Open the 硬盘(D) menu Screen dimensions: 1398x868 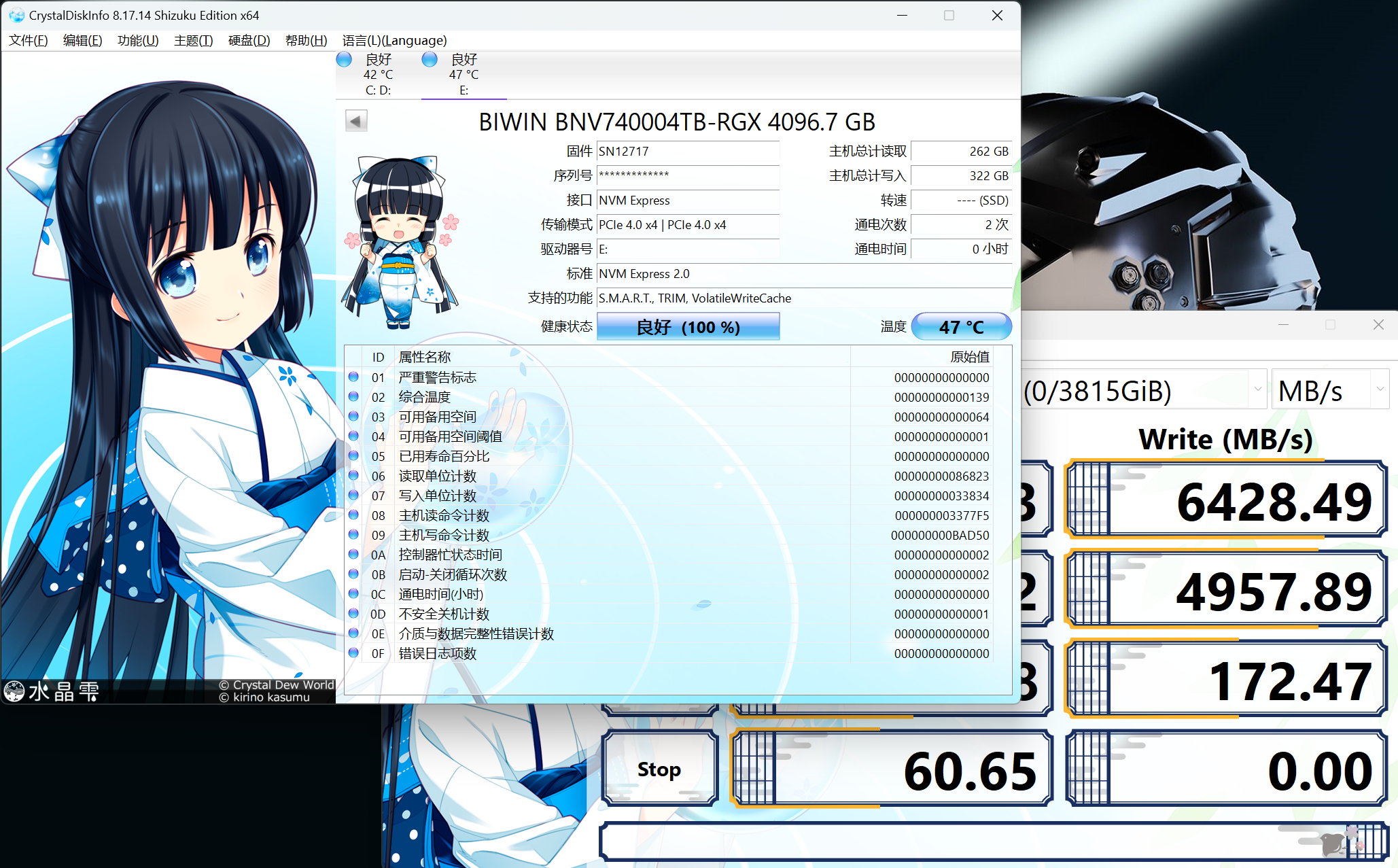pos(249,41)
